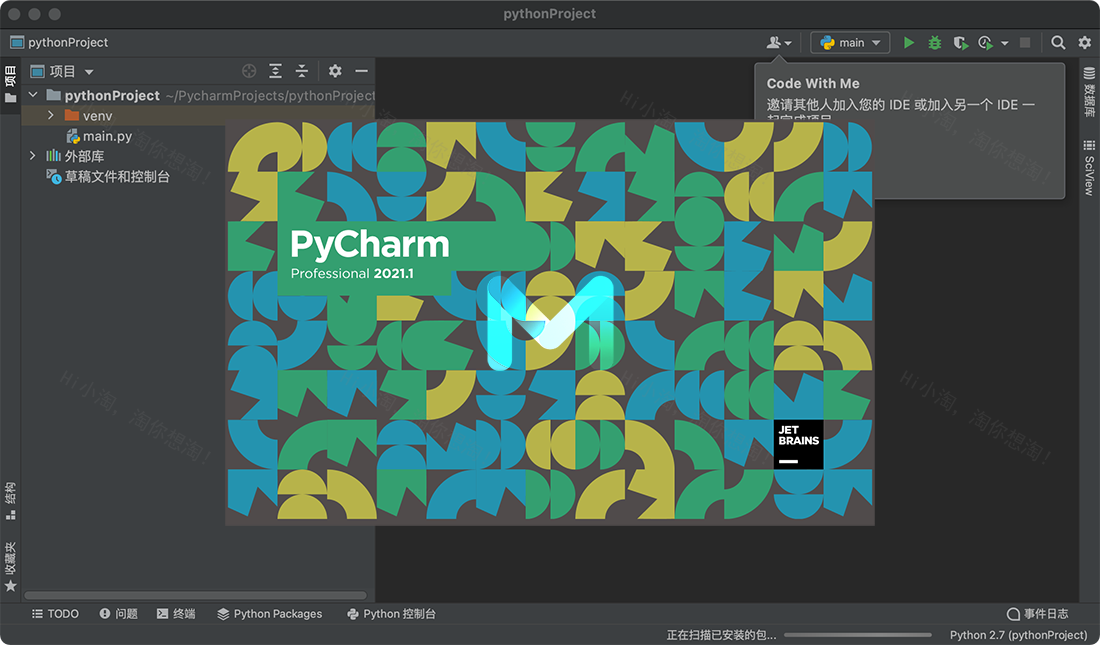The height and width of the screenshot is (645, 1100).
Task: Select the venv folder row
Action: (x=198, y=115)
